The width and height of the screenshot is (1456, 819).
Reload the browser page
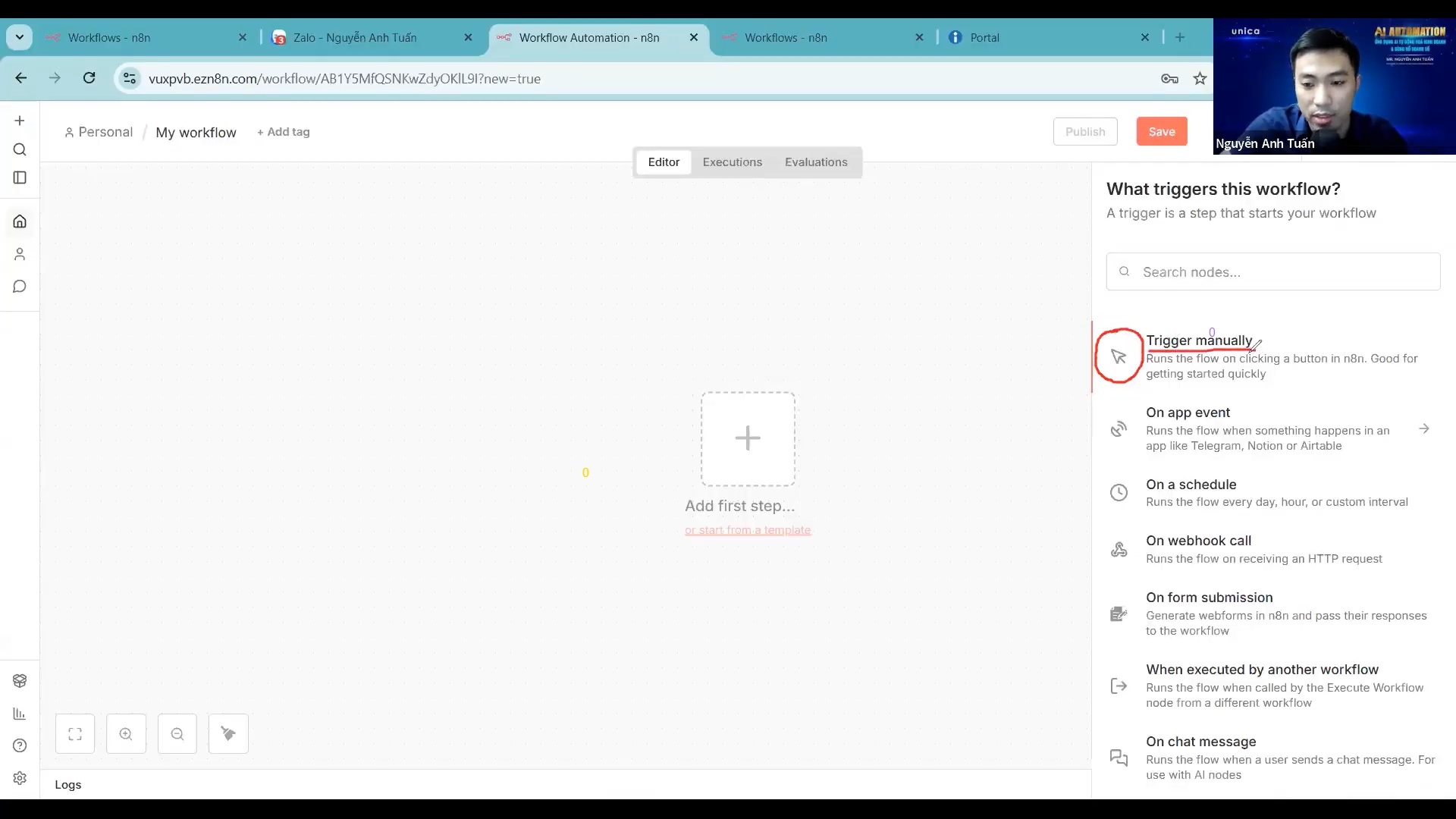pos(89,78)
